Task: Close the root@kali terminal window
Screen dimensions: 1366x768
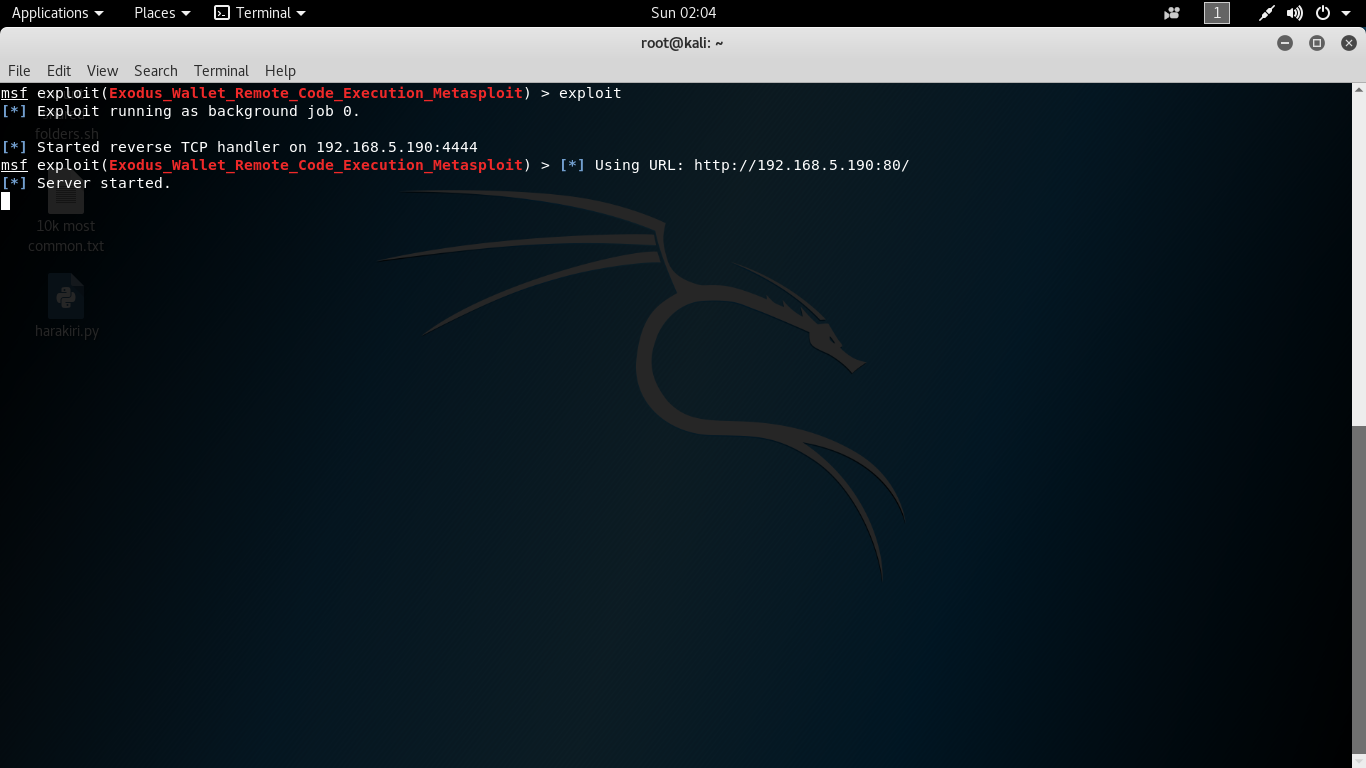Action: point(1349,43)
